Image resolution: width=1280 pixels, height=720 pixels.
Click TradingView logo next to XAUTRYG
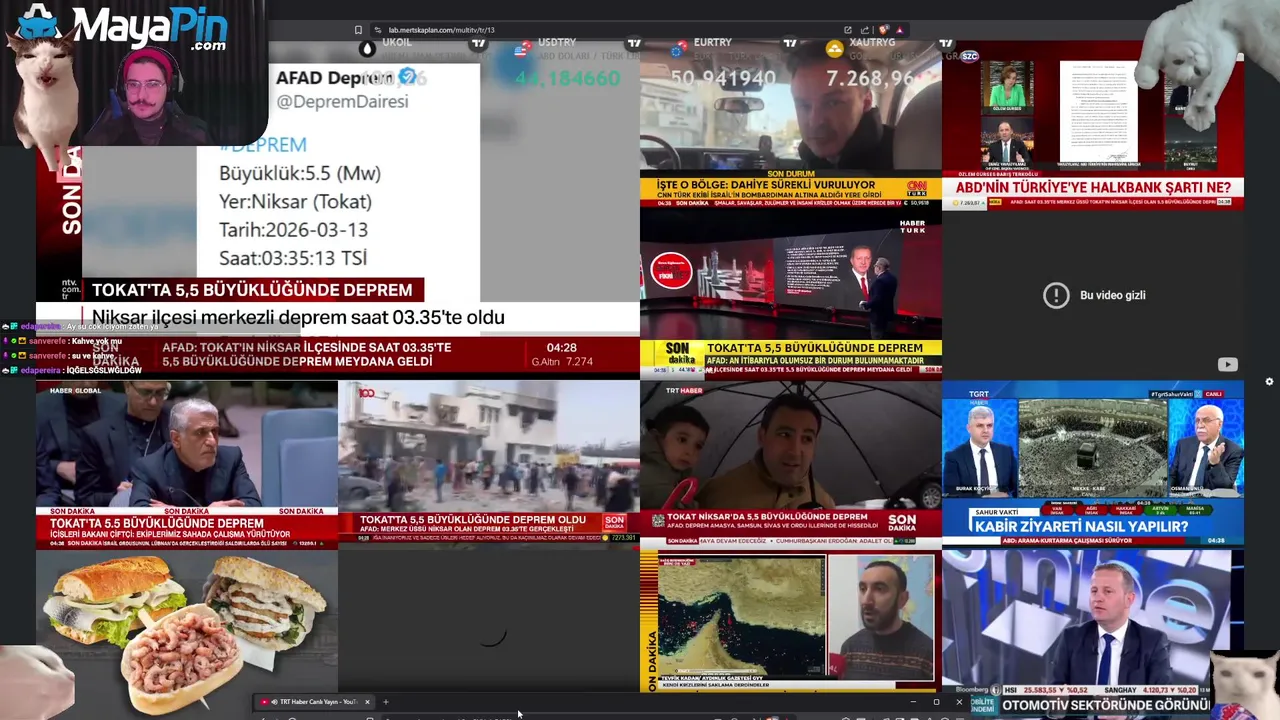(946, 43)
